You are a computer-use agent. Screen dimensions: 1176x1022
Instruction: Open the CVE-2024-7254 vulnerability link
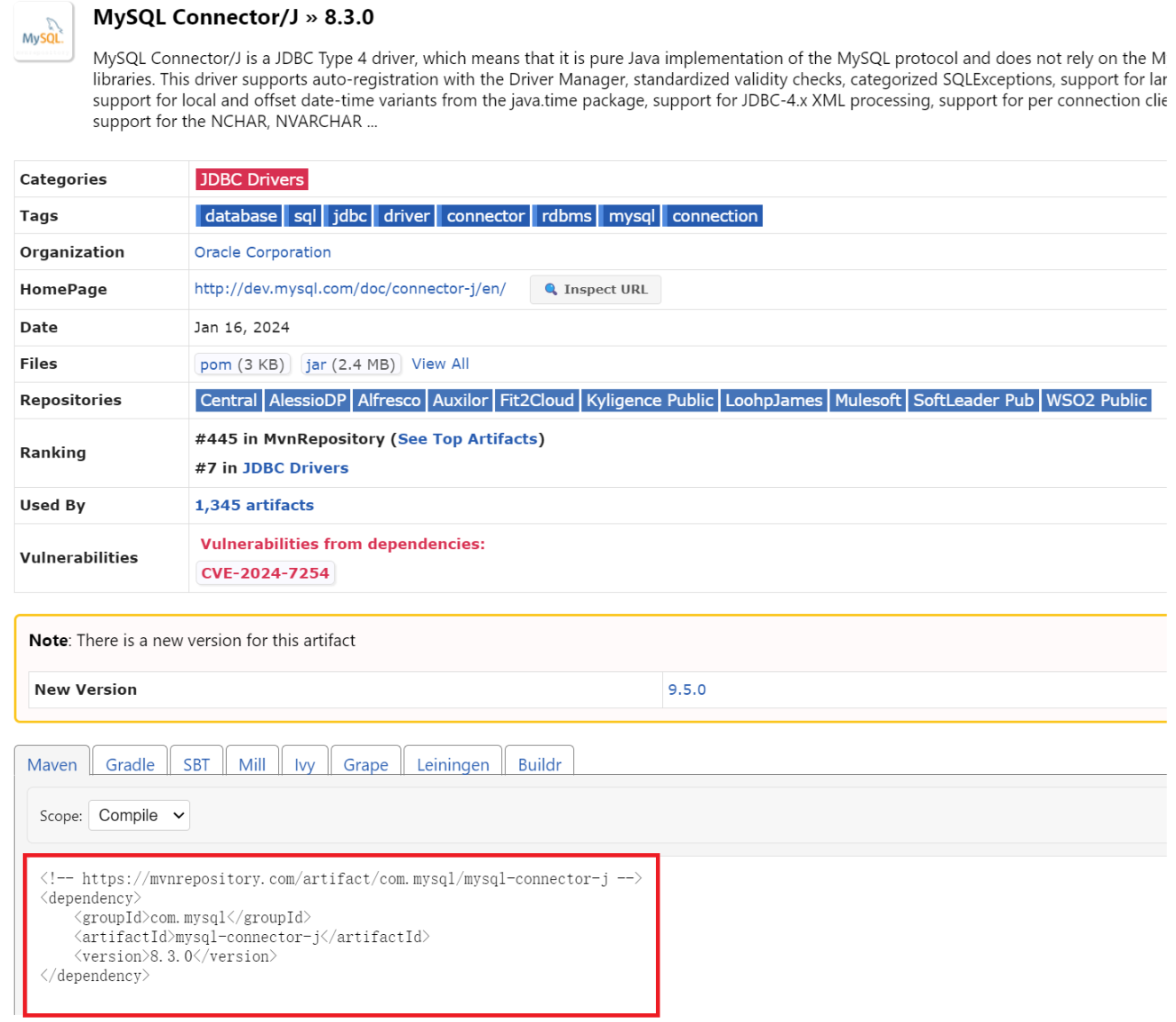pos(265,574)
